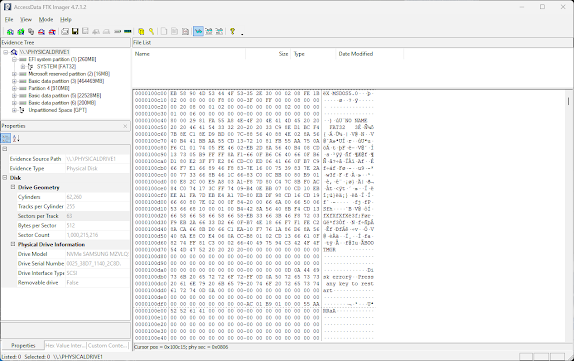Select Unpartitioned Space [GPT] tree item
The width and height of the screenshot is (574, 361).
57,110
